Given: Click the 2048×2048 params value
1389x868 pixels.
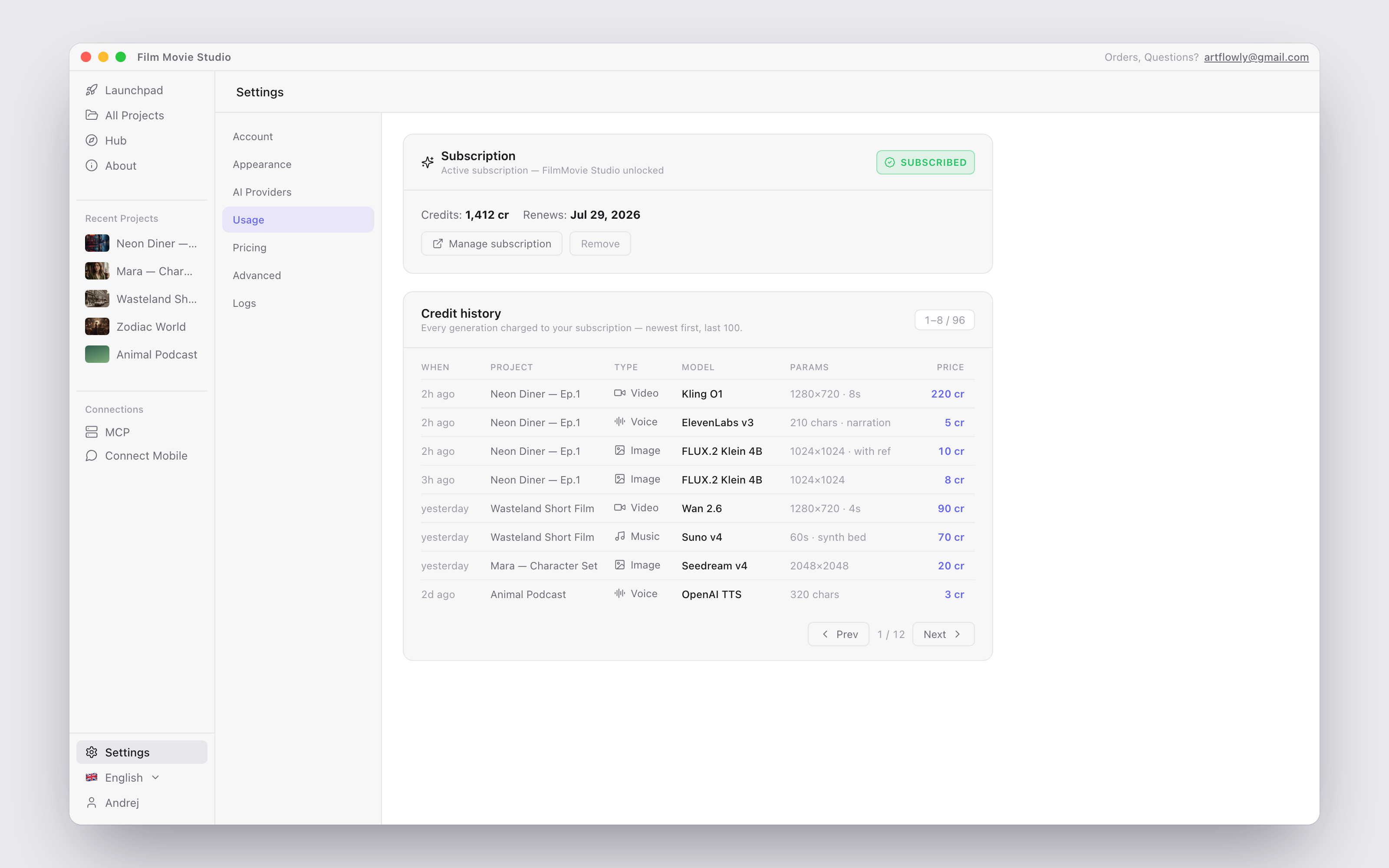Looking at the screenshot, I should (819, 566).
